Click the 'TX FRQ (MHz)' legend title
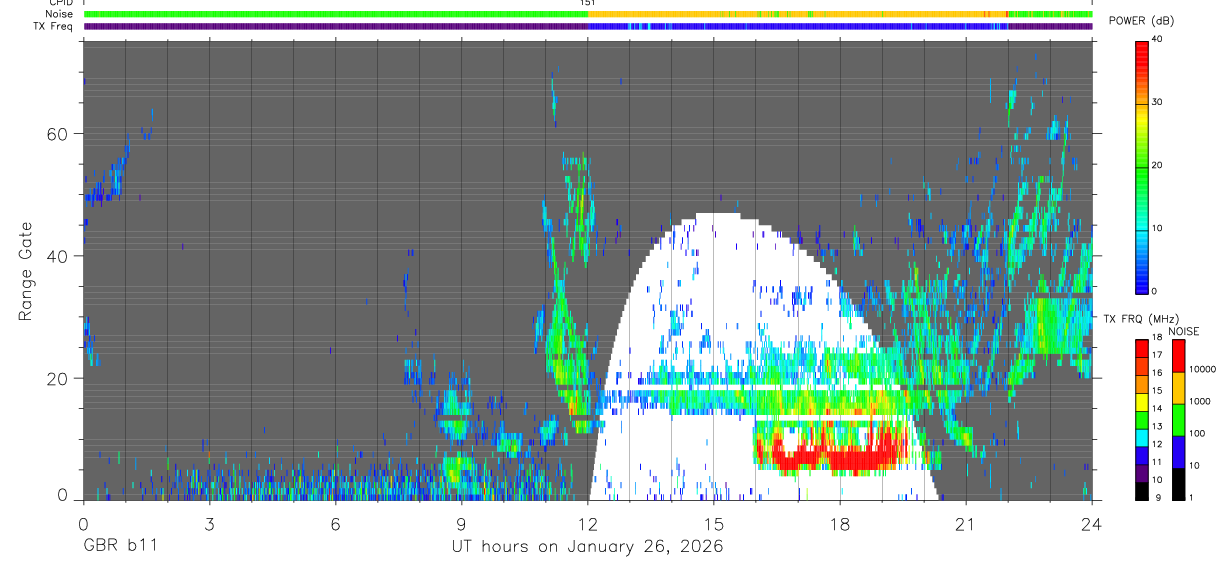 pos(1141,318)
